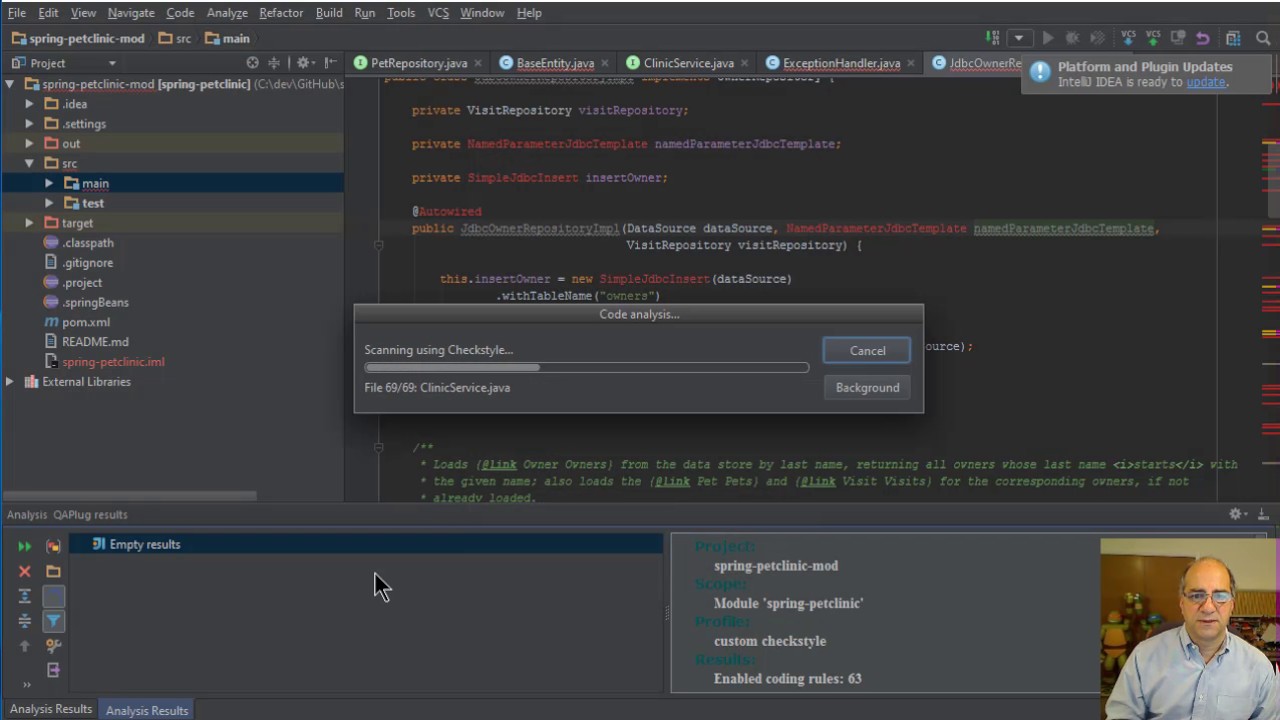Open the run configuration dropdown
The width and height of the screenshot is (1280, 720).
(1018, 38)
